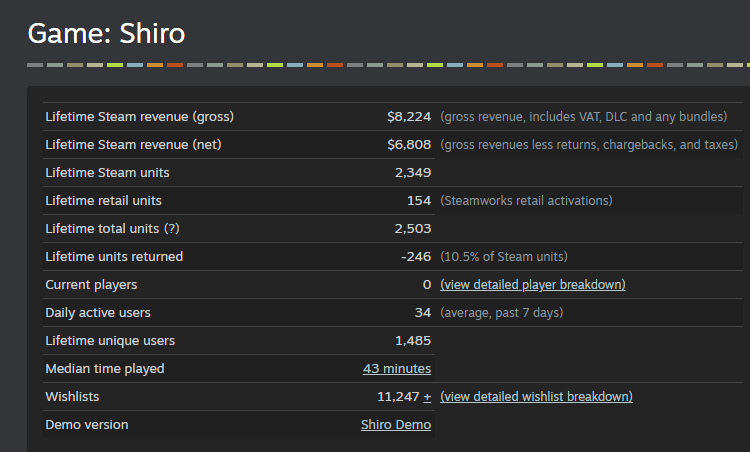The width and height of the screenshot is (750, 452).
Task: Click the 154 retail units value
Action: (419, 201)
